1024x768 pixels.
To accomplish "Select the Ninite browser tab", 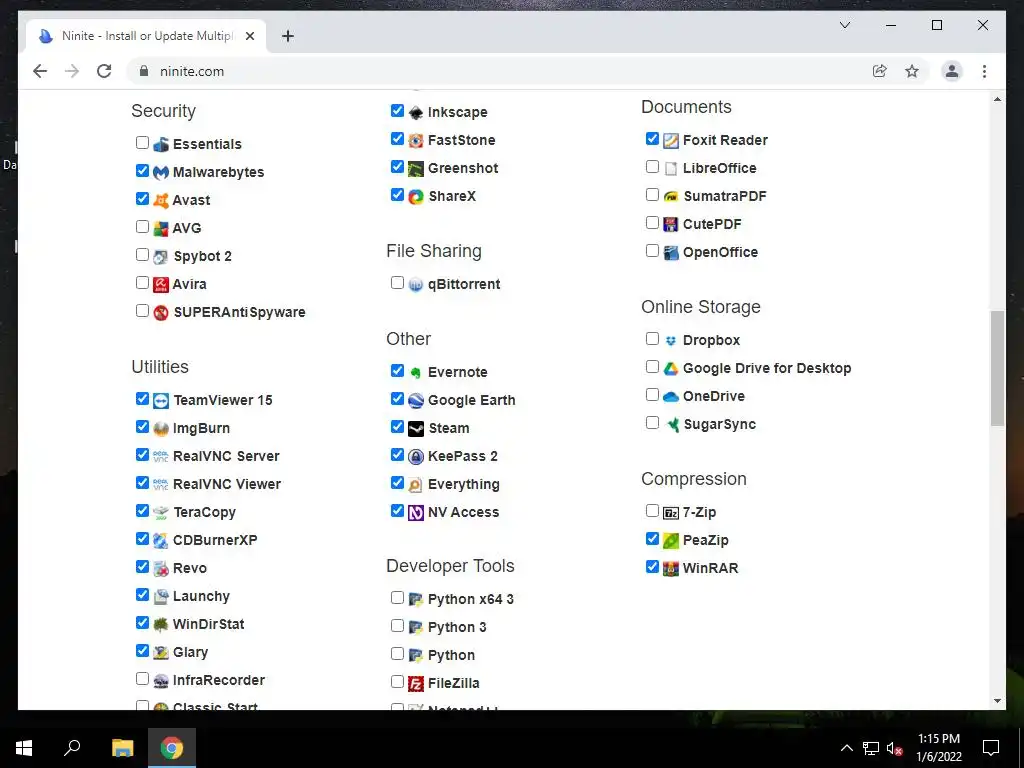I will (146, 36).
